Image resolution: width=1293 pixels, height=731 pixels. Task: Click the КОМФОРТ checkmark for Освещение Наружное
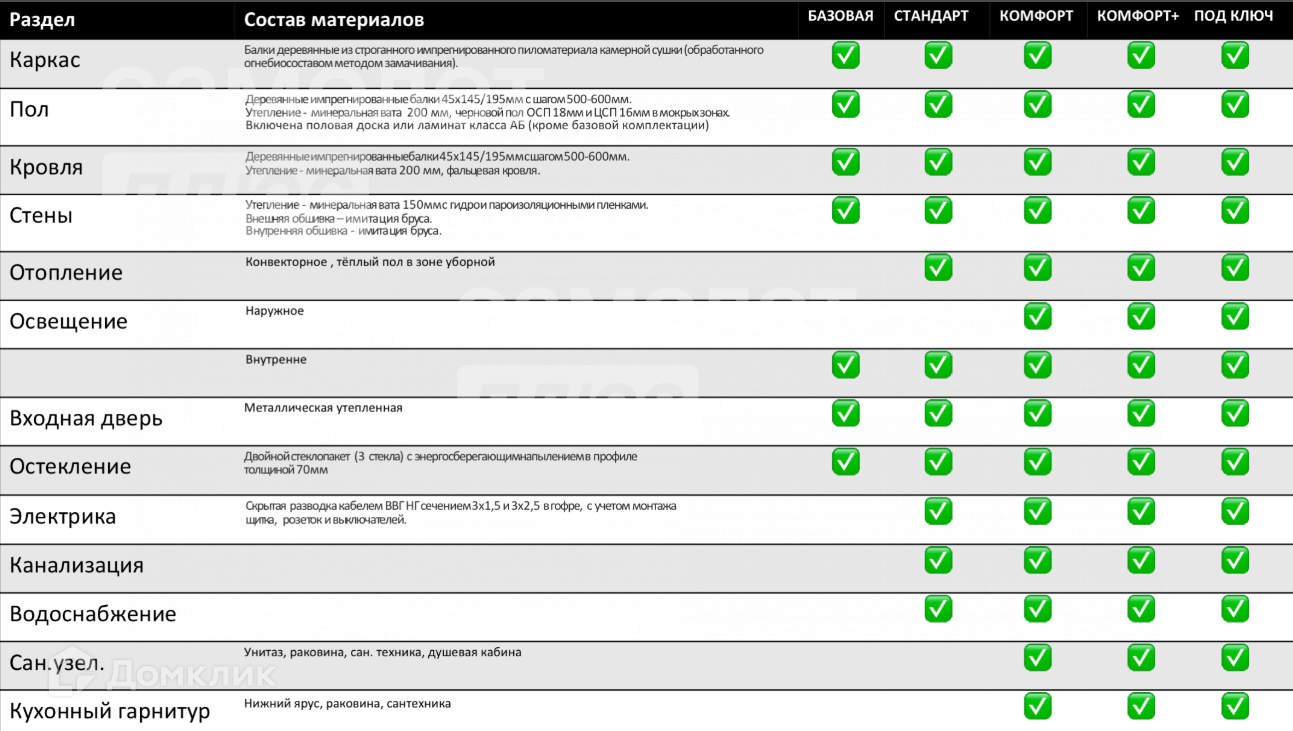(x=1037, y=316)
